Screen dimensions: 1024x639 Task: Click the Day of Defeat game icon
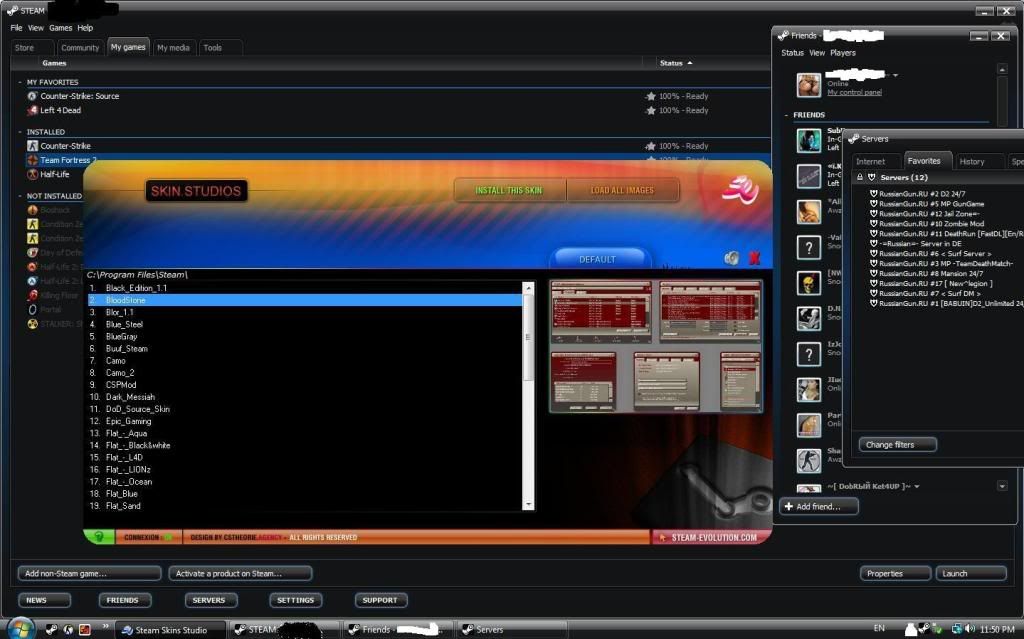(32, 253)
